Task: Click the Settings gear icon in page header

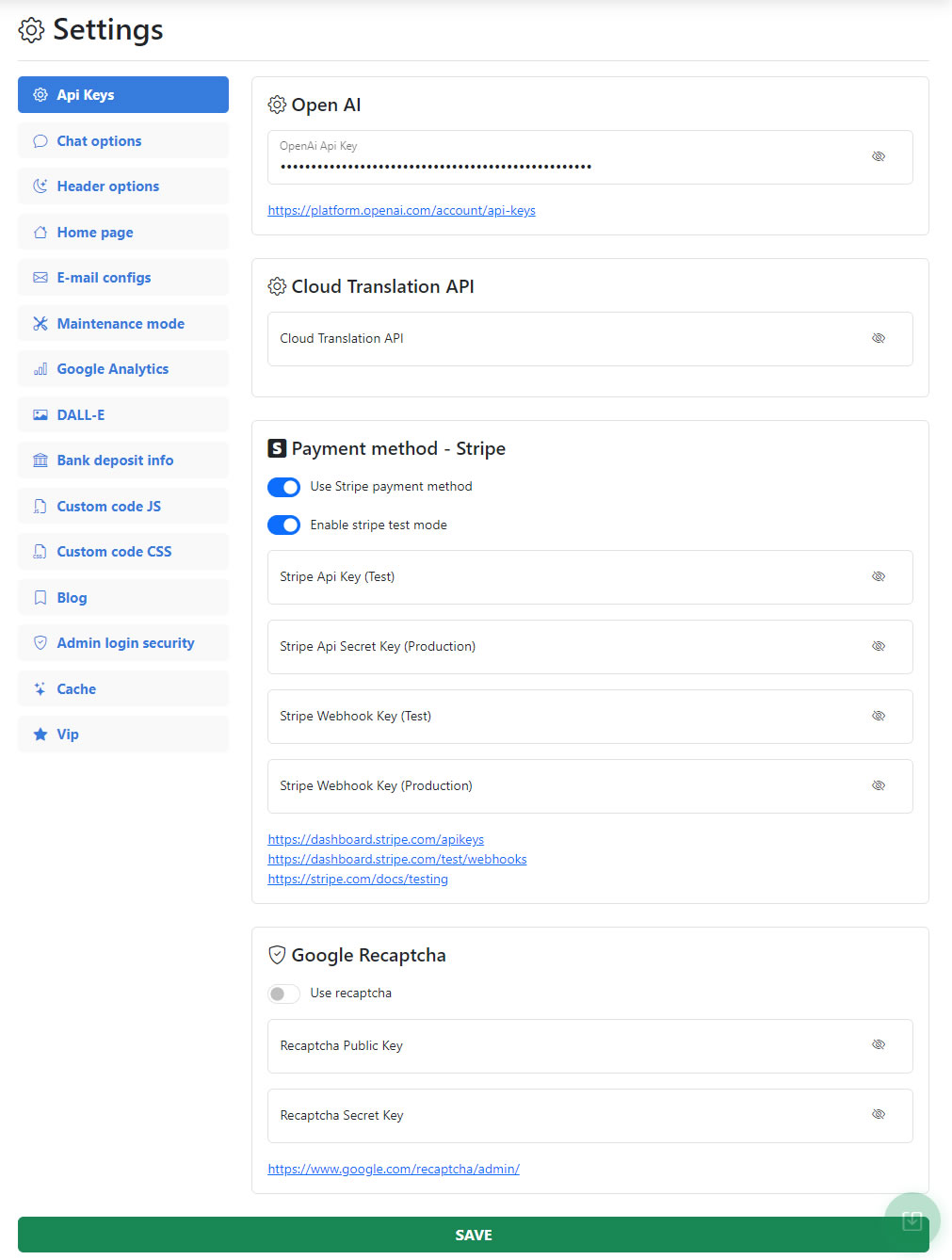Action: click(31, 30)
